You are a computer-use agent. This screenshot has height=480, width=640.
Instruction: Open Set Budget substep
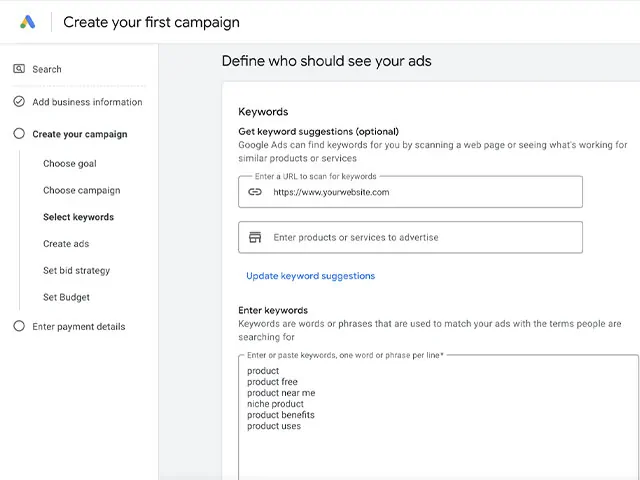[66, 297]
